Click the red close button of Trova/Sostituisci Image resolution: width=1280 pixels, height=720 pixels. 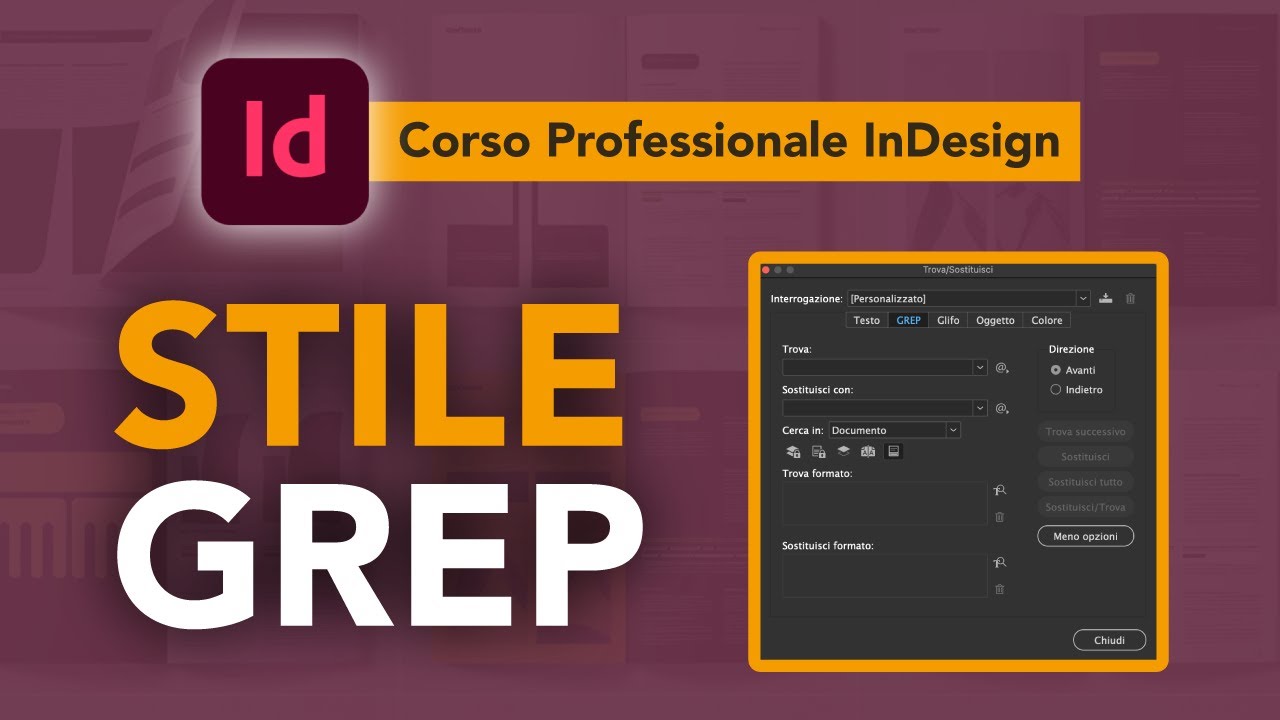pyautogui.click(x=765, y=270)
